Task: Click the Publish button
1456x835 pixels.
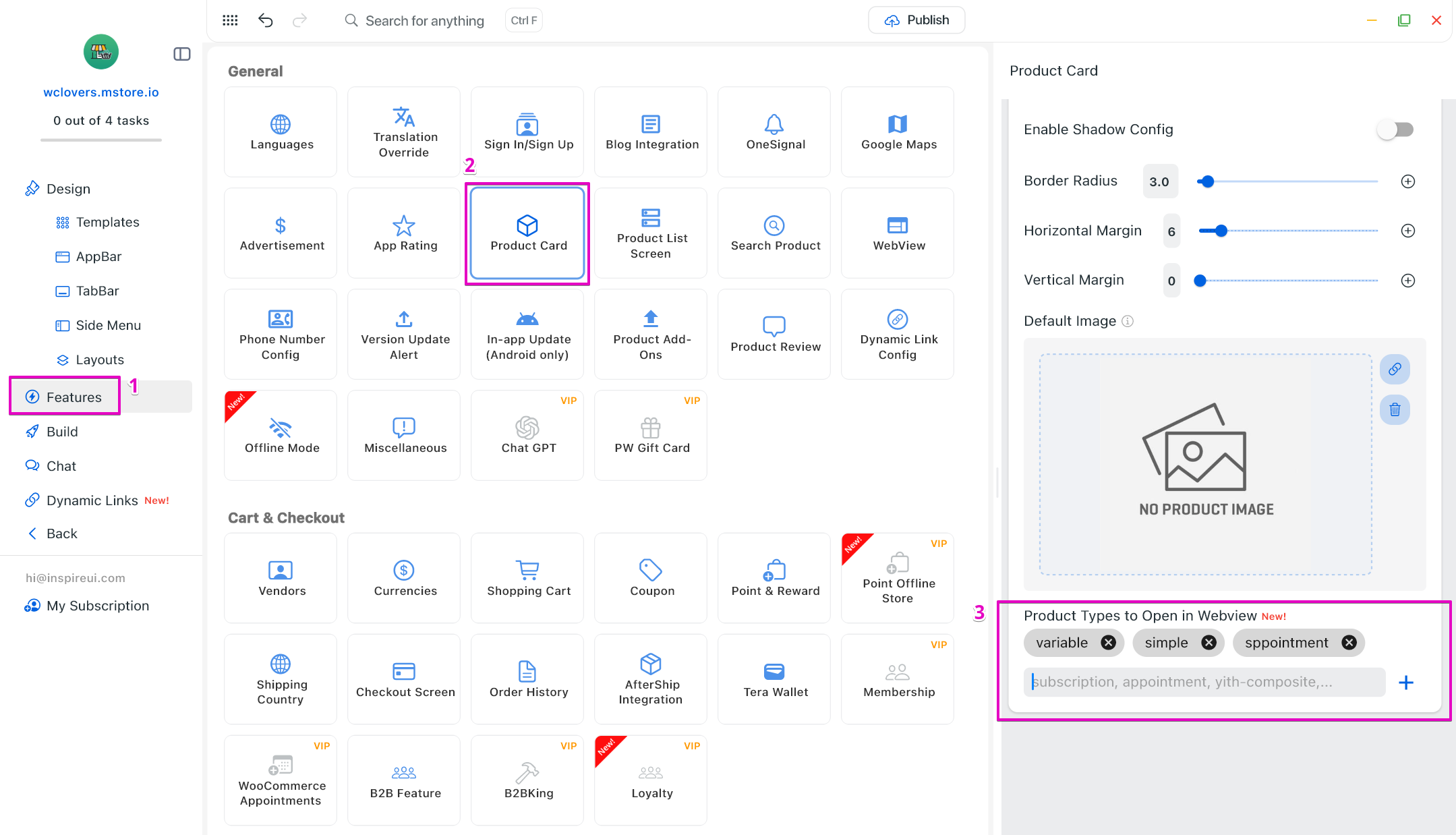Action: [x=916, y=20]
